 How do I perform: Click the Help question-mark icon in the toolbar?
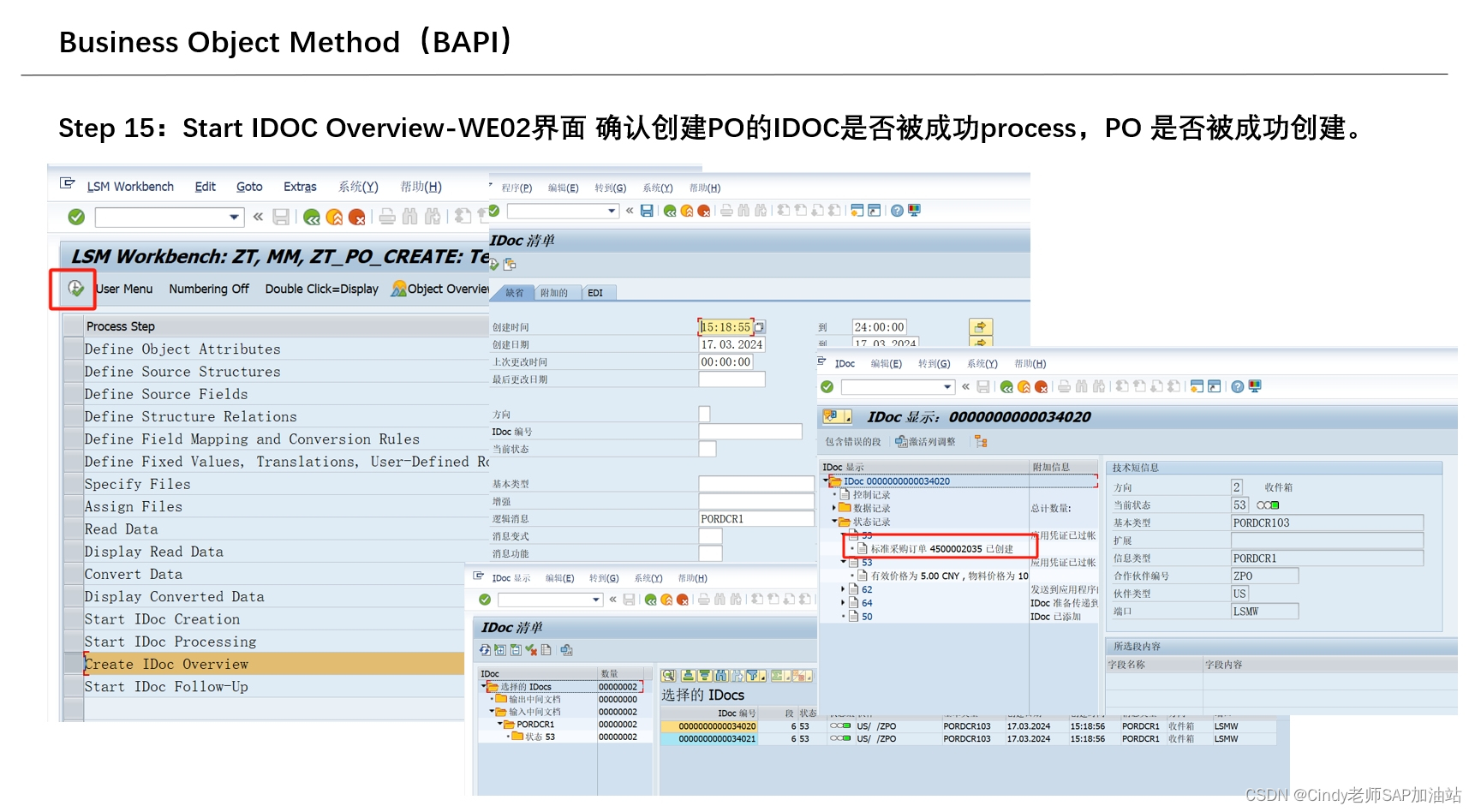click(x=1236, y=386)
